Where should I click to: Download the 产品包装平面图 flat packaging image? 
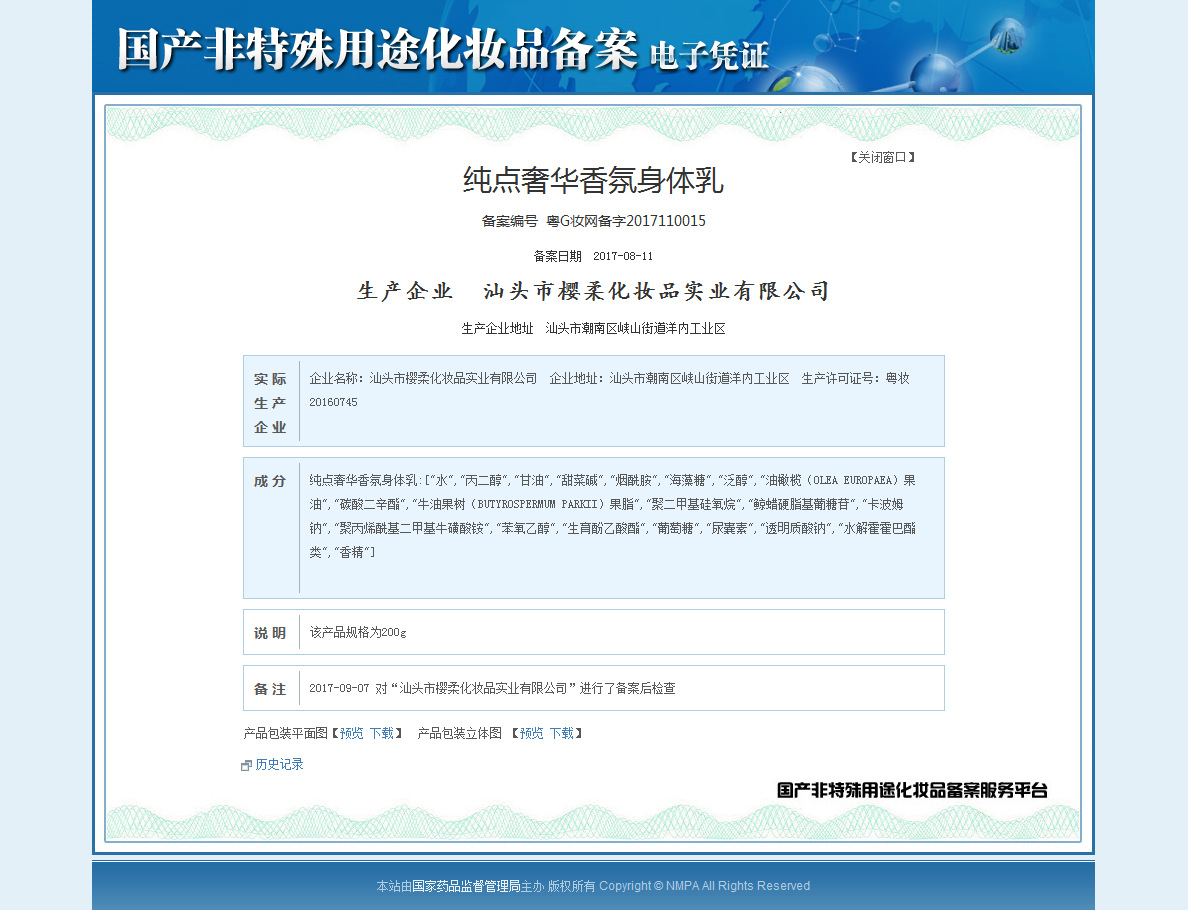[x=382, y=733]
